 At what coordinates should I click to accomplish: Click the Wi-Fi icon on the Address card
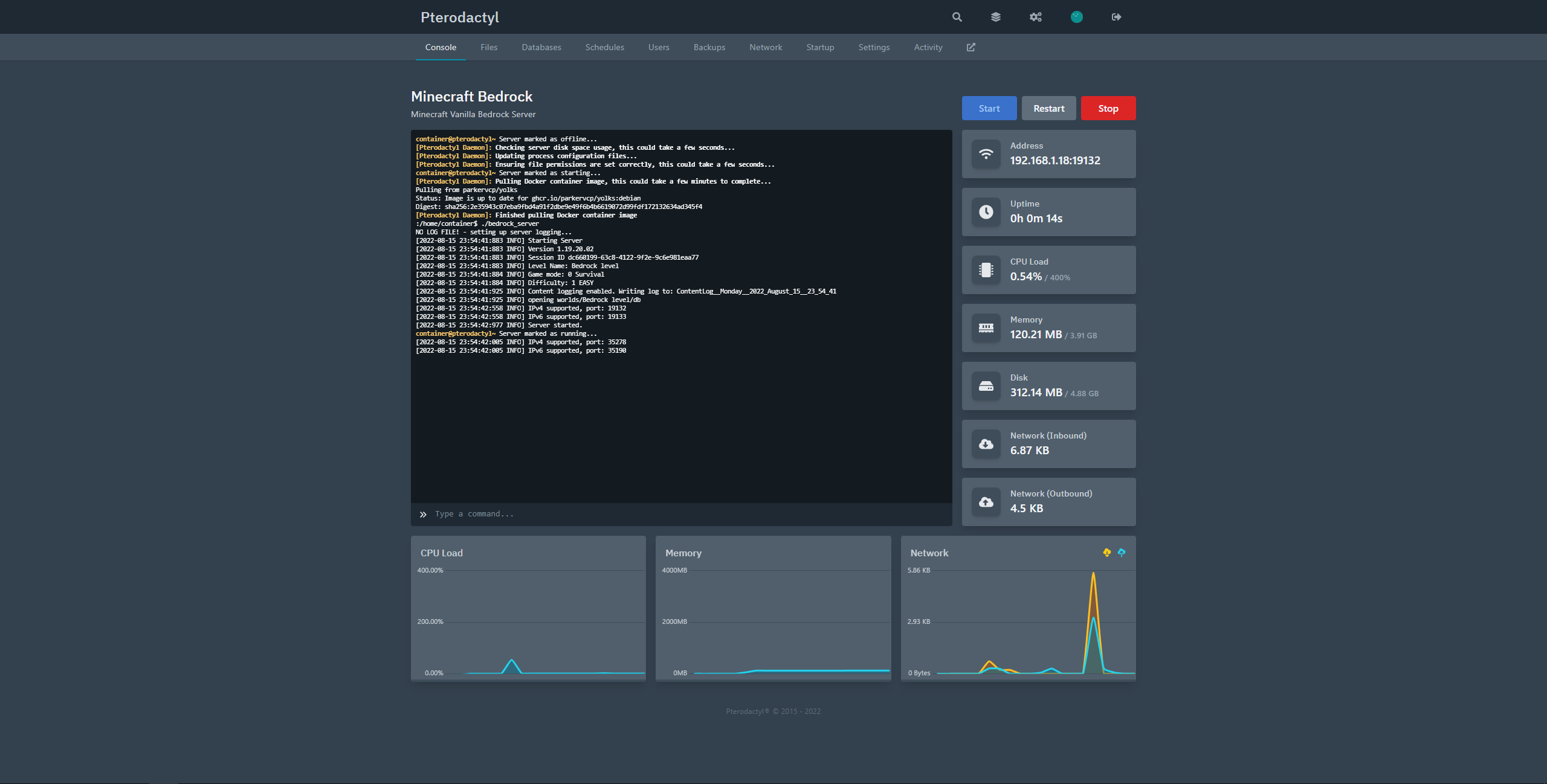[x=986, y=154]
